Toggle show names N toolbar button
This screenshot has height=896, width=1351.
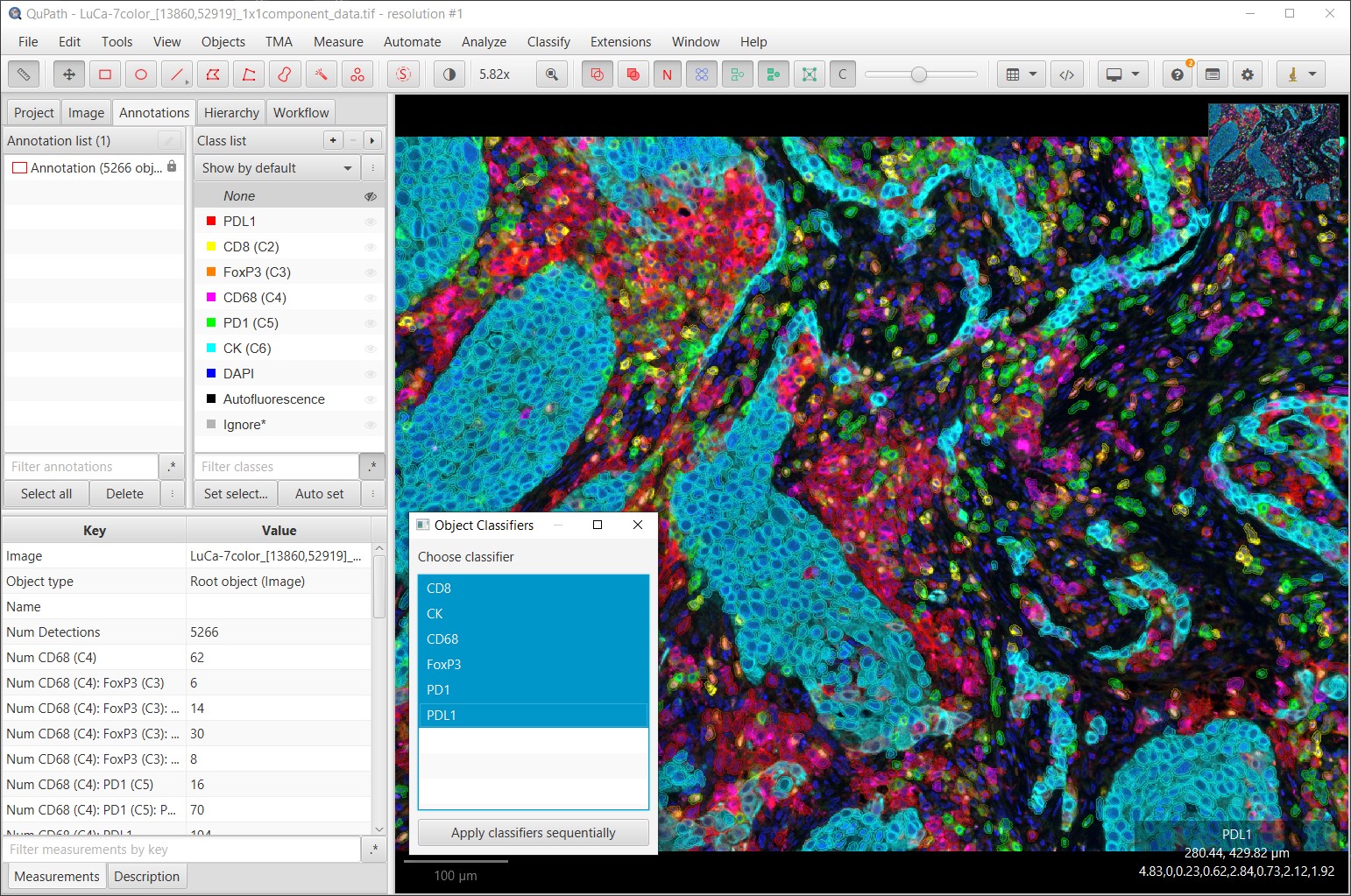[667, 74]
